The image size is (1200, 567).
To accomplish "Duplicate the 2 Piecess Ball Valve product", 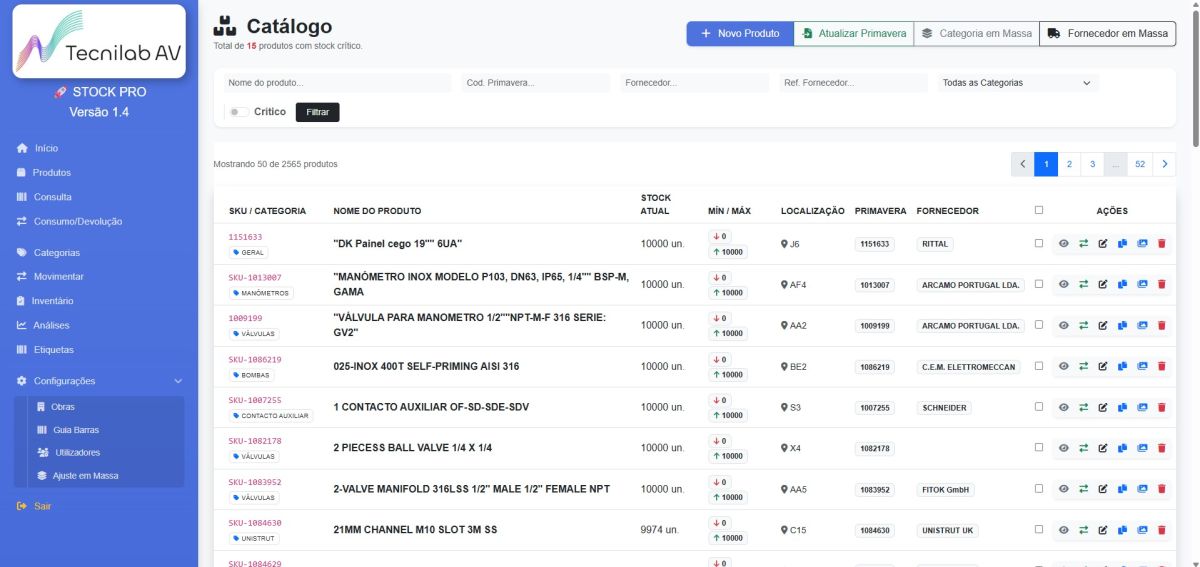I will pos(1122,448).
